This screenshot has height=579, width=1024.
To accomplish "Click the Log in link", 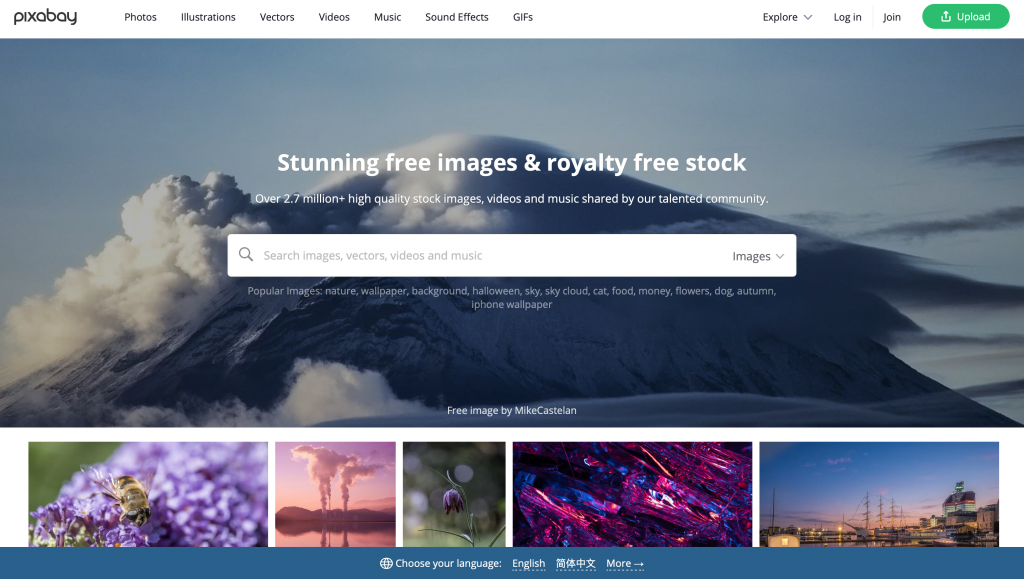I will [x=847, y=17].
